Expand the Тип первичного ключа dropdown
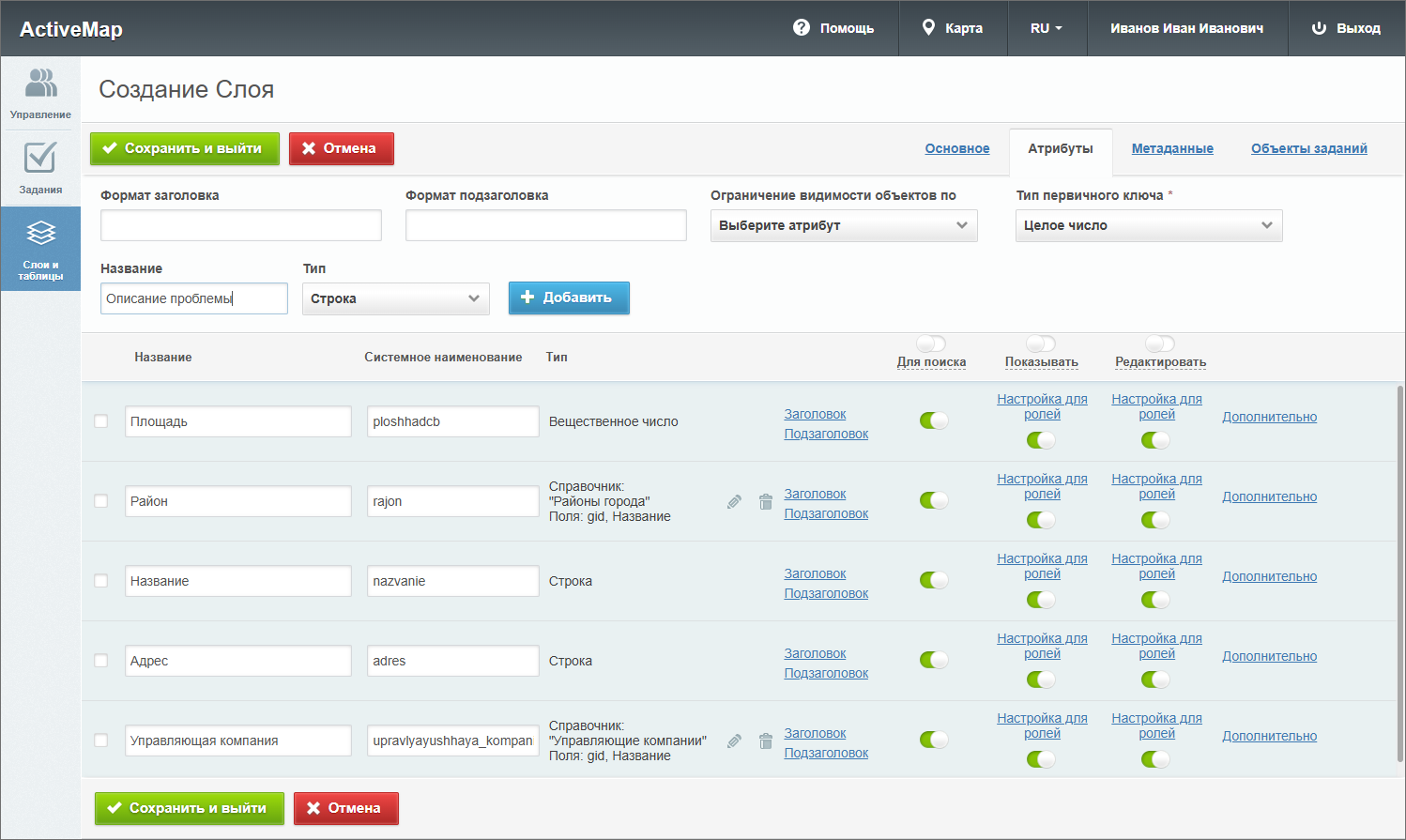Screen dimensions: 1406x840 click(x=1148, y=225)
